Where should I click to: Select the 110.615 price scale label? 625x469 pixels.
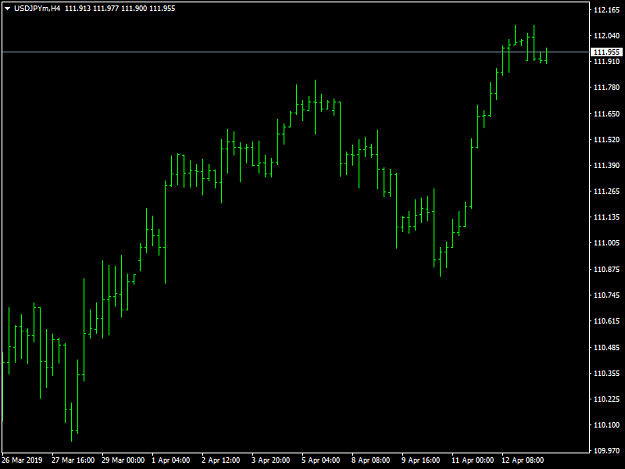tap(607, 321)
